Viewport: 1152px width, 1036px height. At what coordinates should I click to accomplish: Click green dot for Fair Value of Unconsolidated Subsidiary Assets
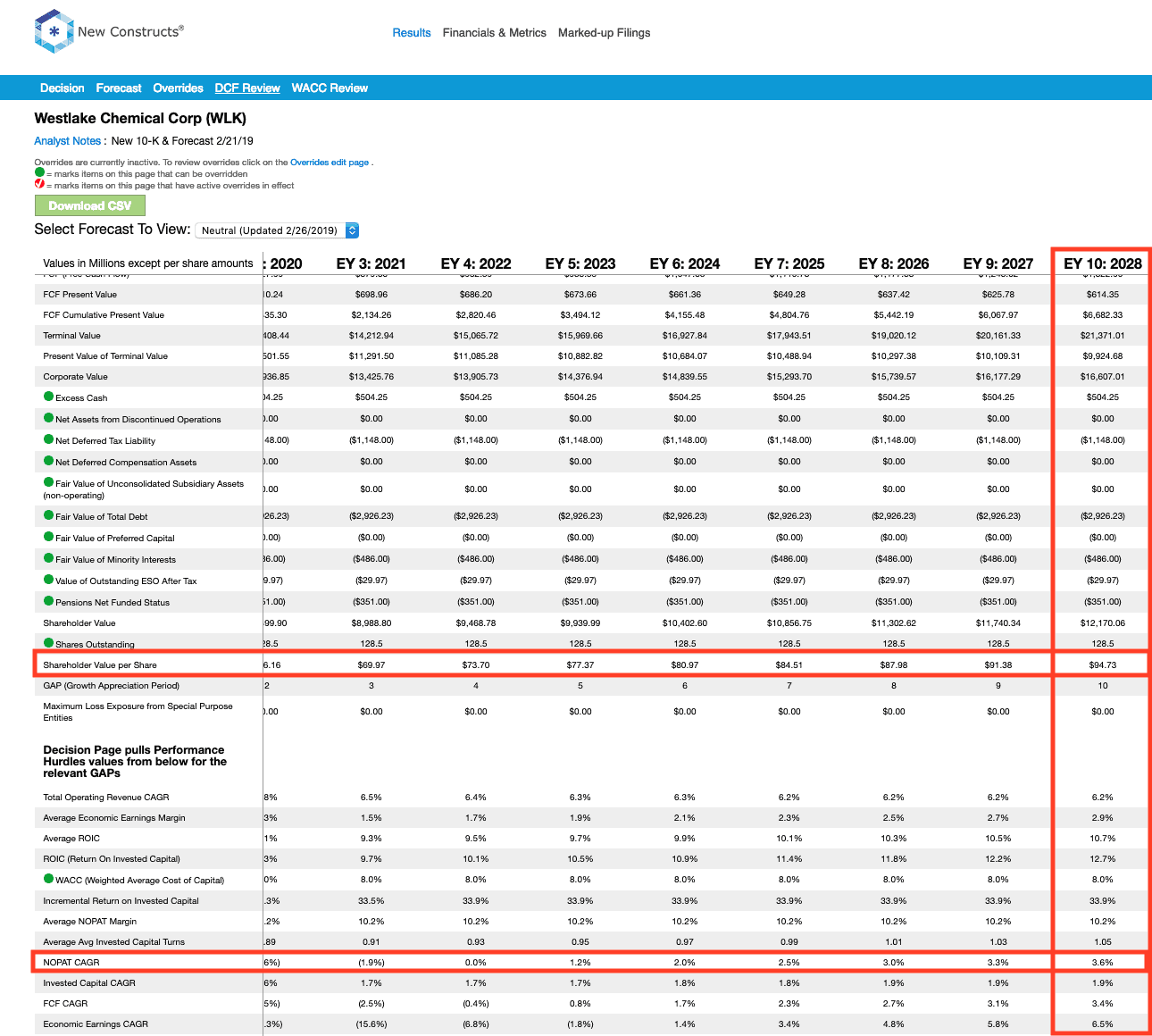(49, 482)
